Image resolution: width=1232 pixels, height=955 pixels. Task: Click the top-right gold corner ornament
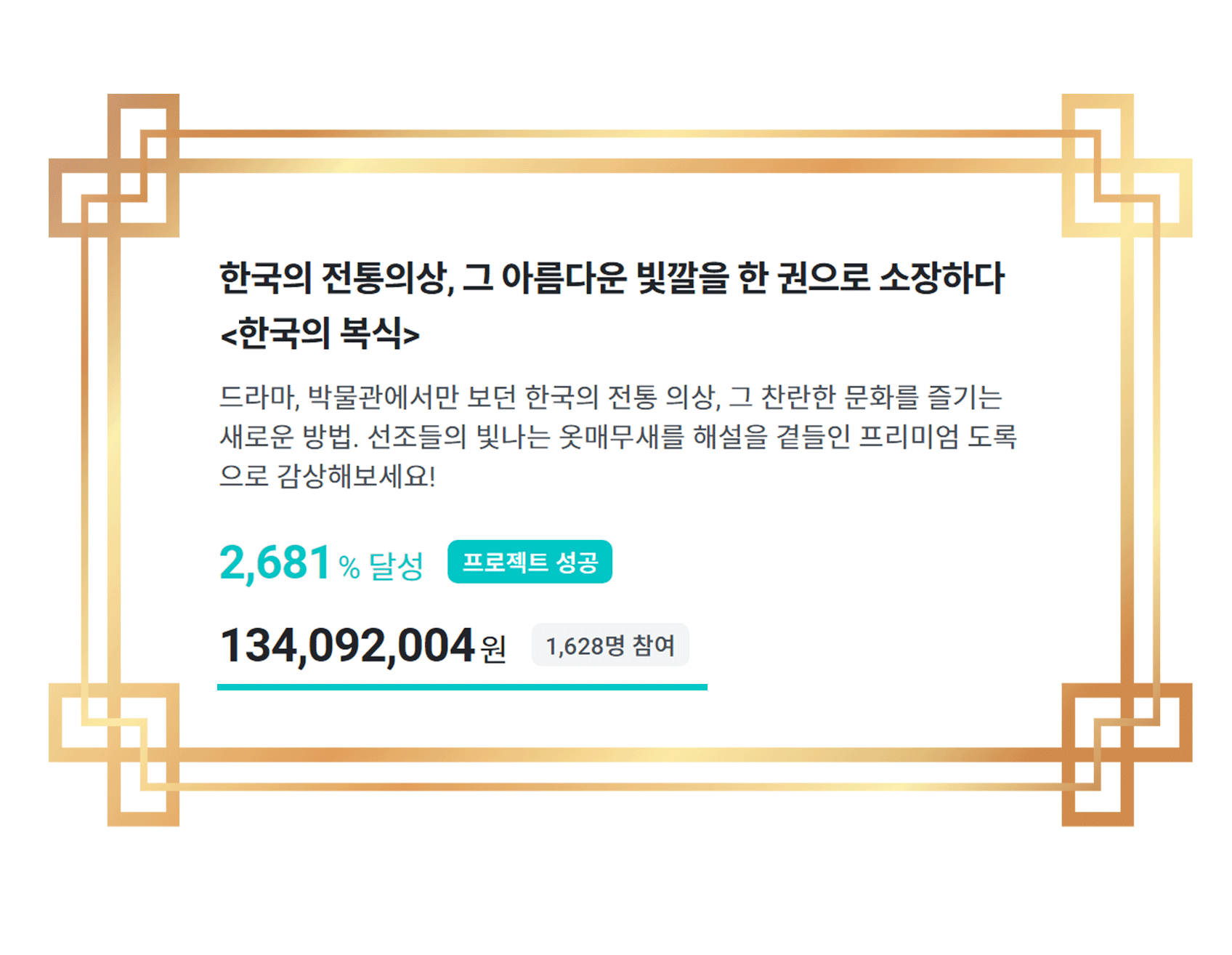(1126, 166)
